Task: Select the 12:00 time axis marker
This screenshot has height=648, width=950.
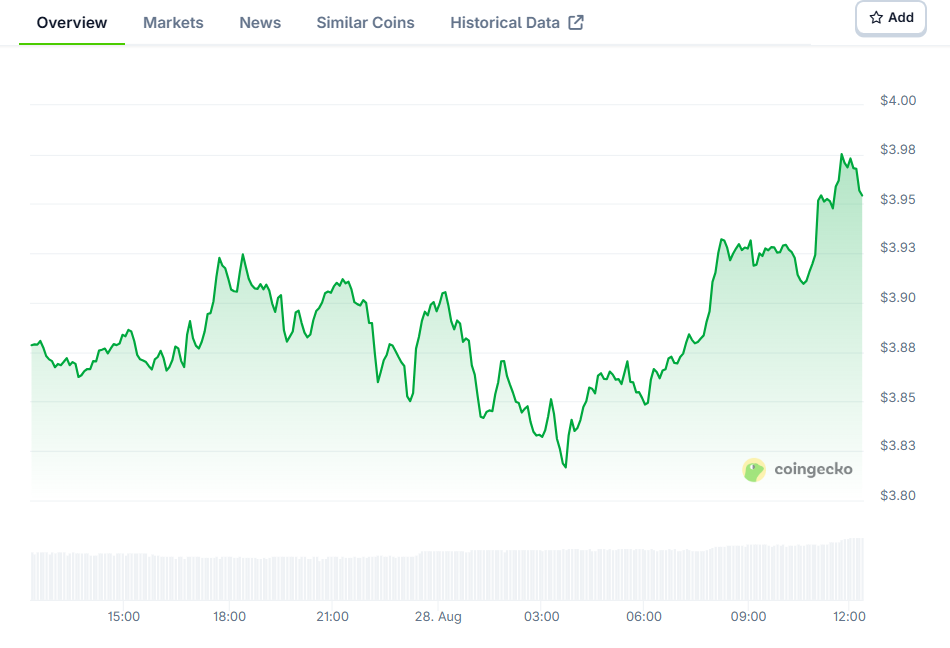Action: [849, 617]
